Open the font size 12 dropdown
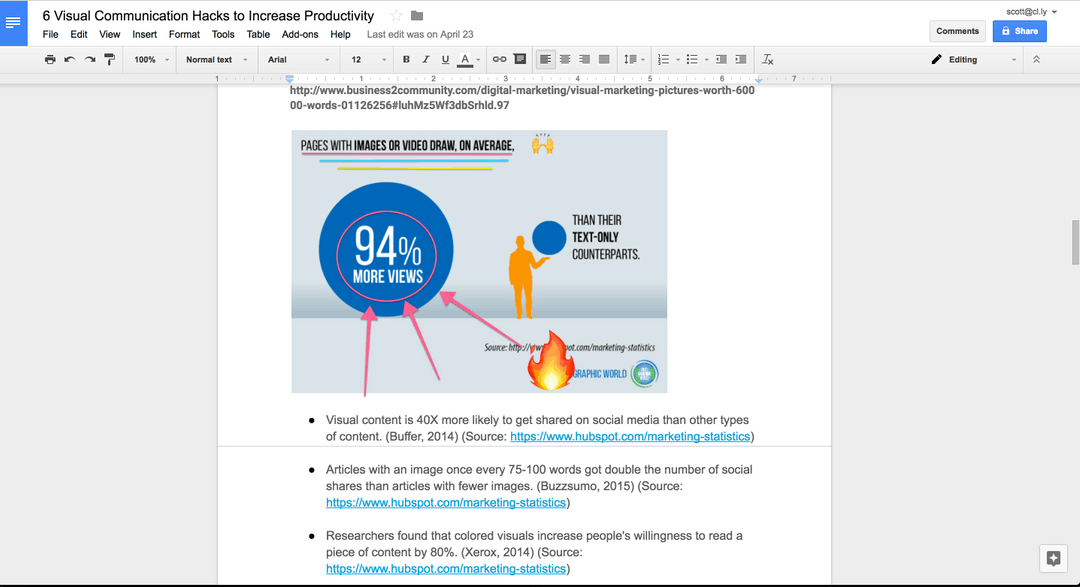Screen dimensions: 1080x587 coord(368,60)
